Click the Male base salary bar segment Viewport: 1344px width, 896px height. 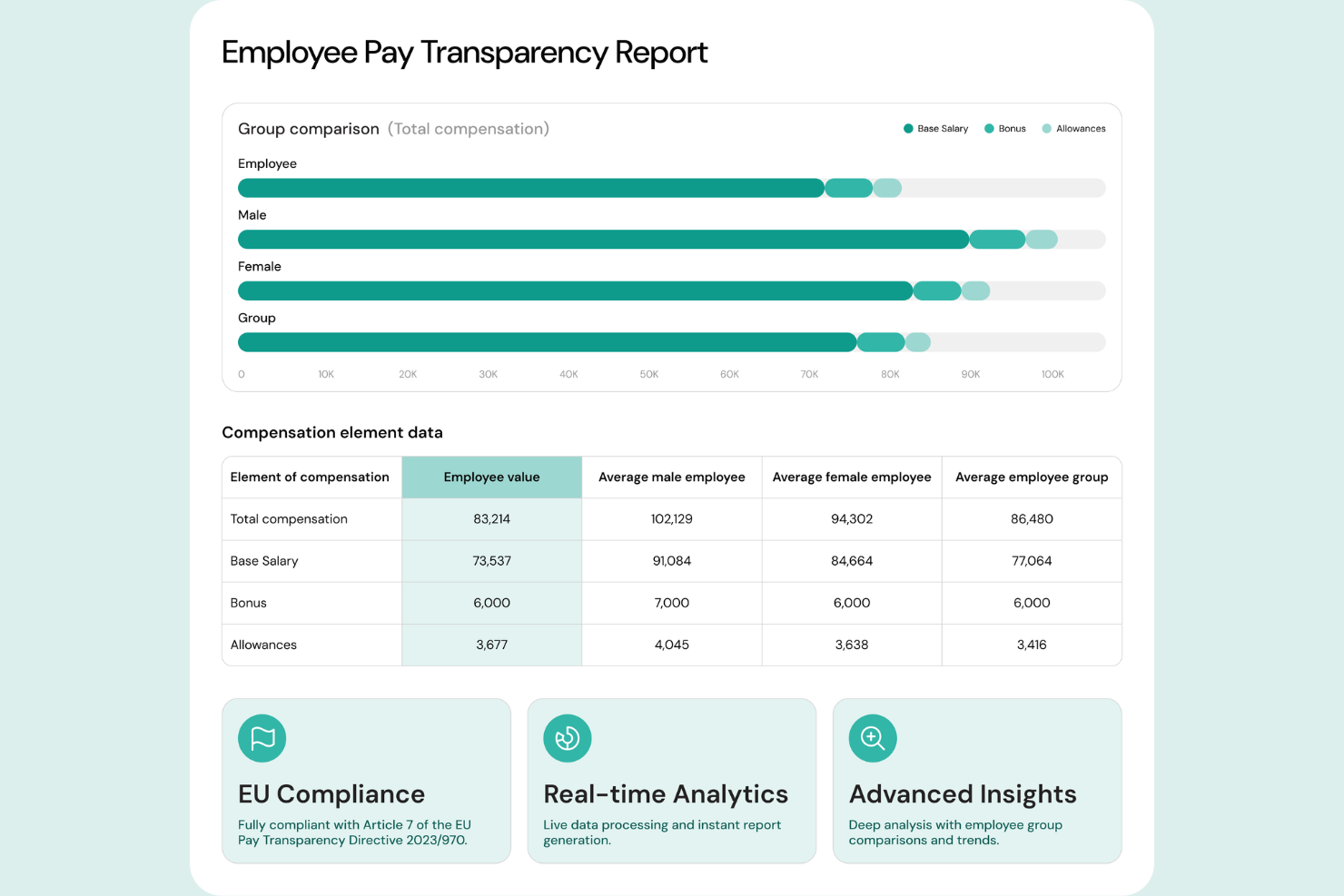click(603, 240)
